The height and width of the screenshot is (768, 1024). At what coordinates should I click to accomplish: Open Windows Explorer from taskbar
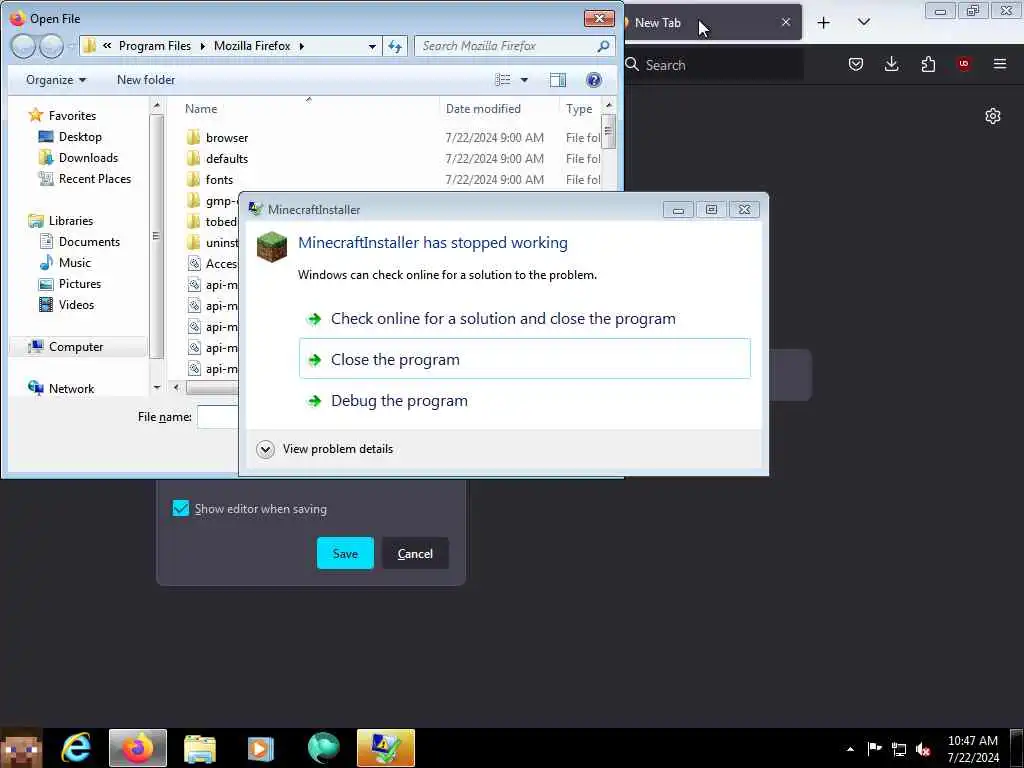pos(200,748)
